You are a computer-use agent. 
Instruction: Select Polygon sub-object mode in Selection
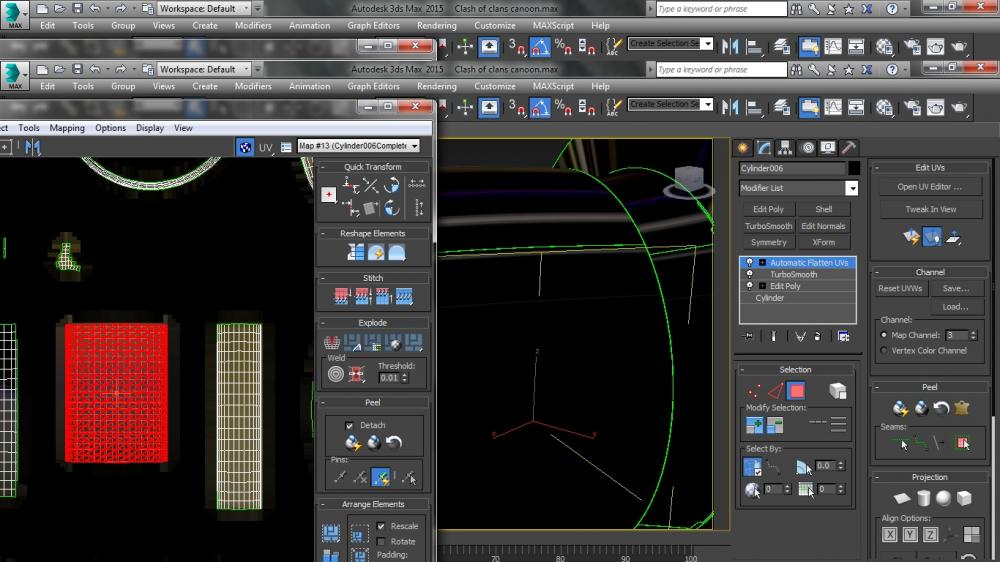[796, 391]
